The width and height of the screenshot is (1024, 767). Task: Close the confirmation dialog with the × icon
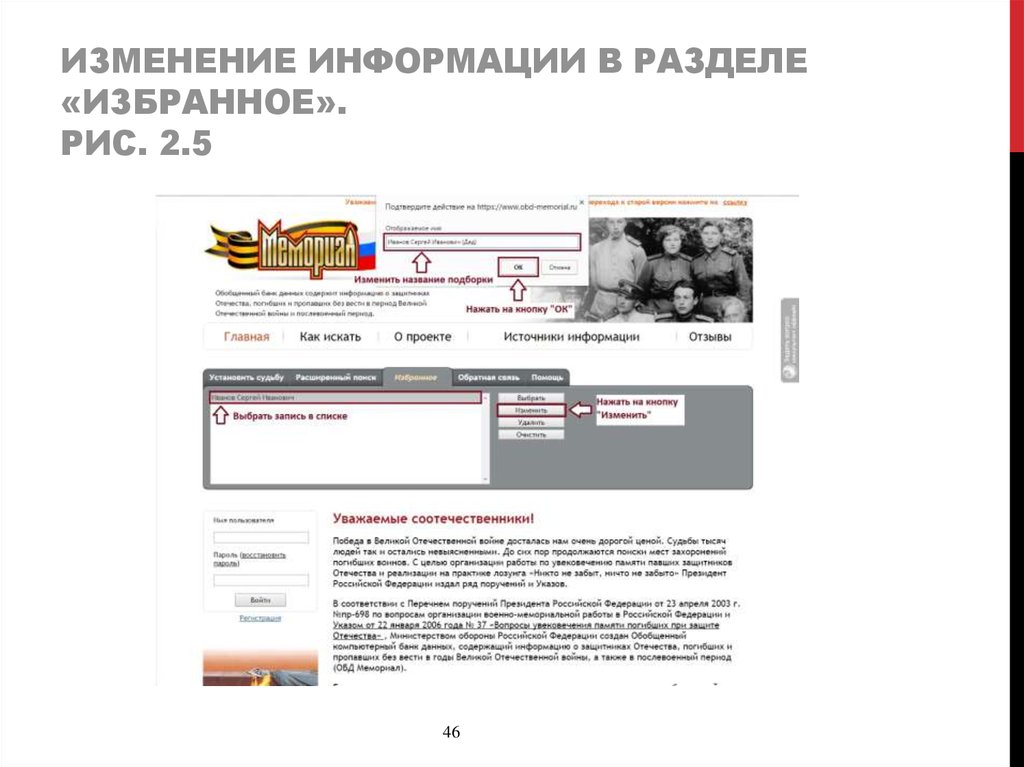tap(580, 200)
